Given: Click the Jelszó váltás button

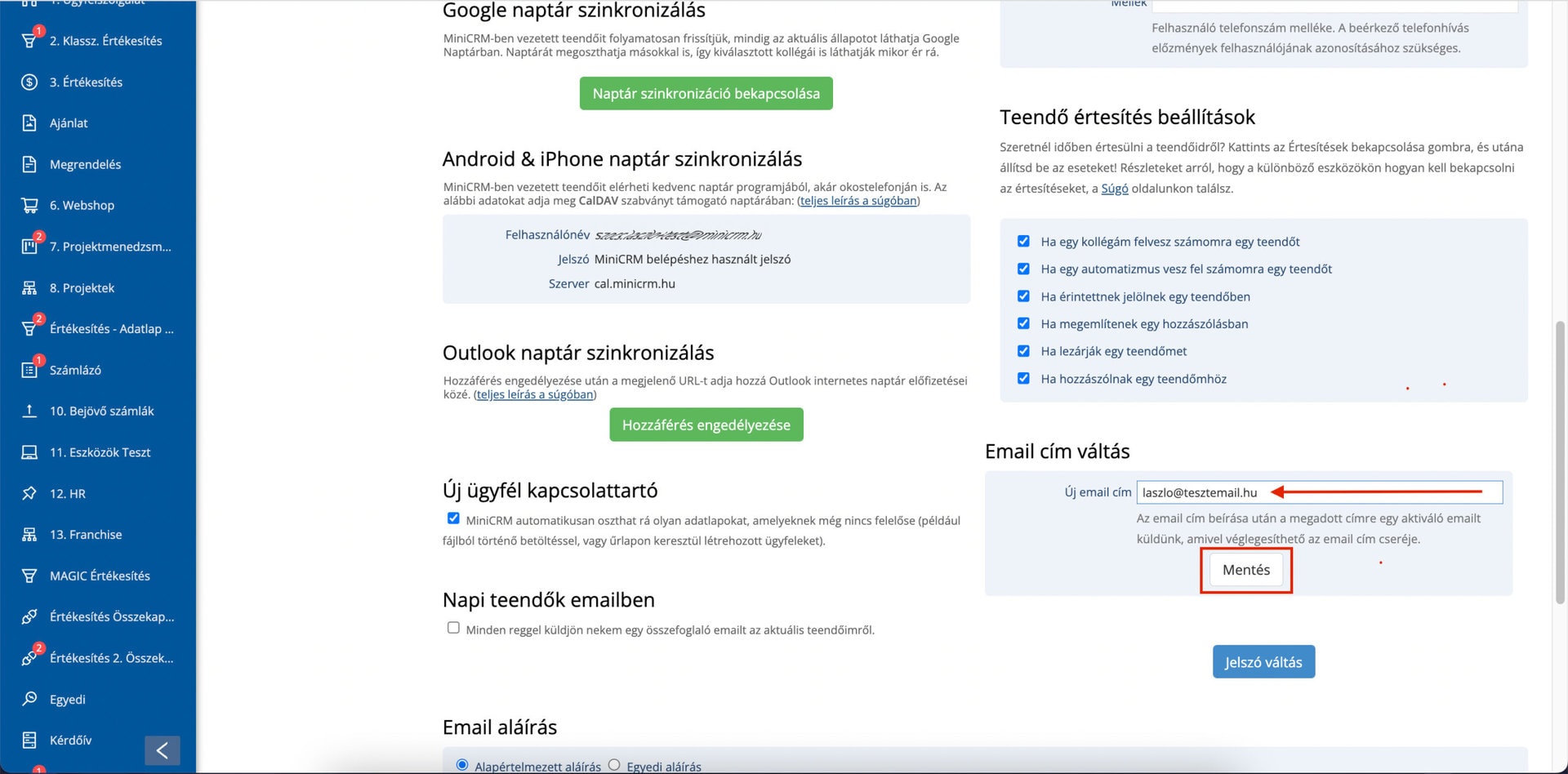Looking at the screenshot, I should 1263,662.
